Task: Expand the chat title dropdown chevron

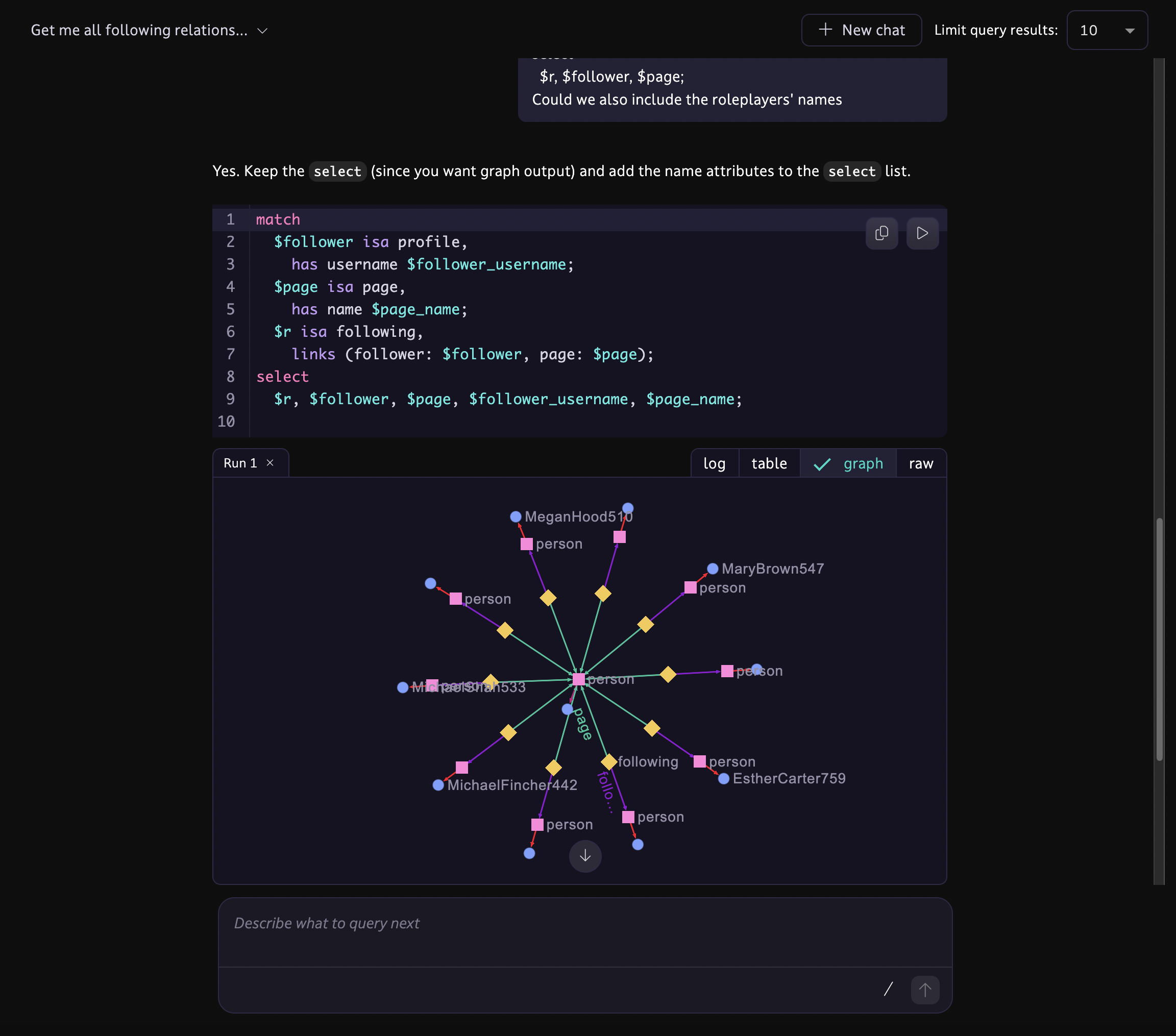Action: tap(262, 31)
